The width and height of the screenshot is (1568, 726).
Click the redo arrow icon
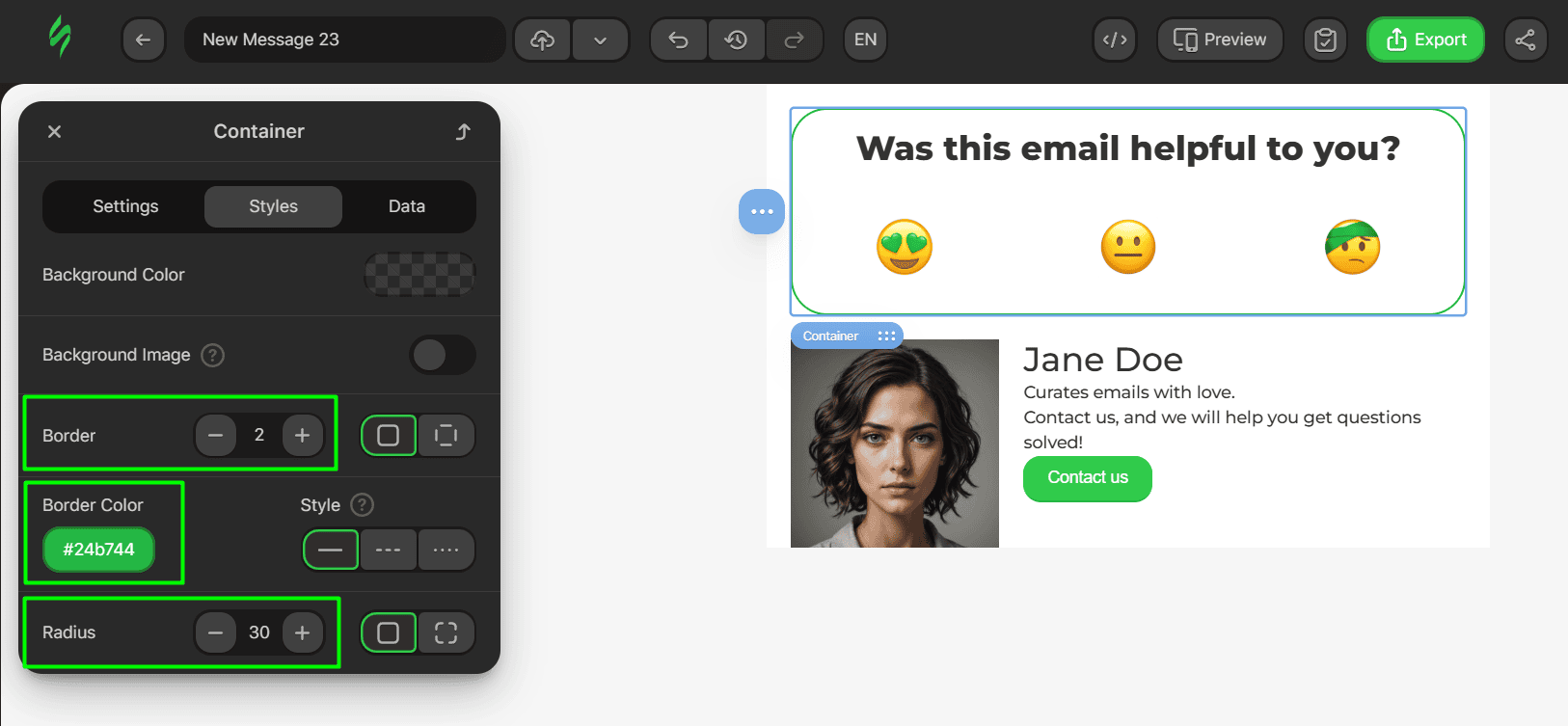click(x=794, y=40)
